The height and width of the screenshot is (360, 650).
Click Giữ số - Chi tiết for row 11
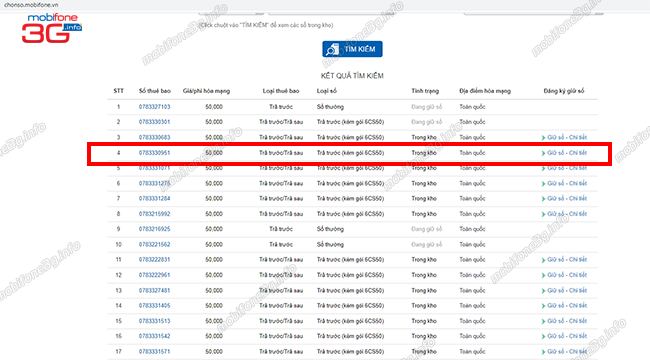point(564,260)
